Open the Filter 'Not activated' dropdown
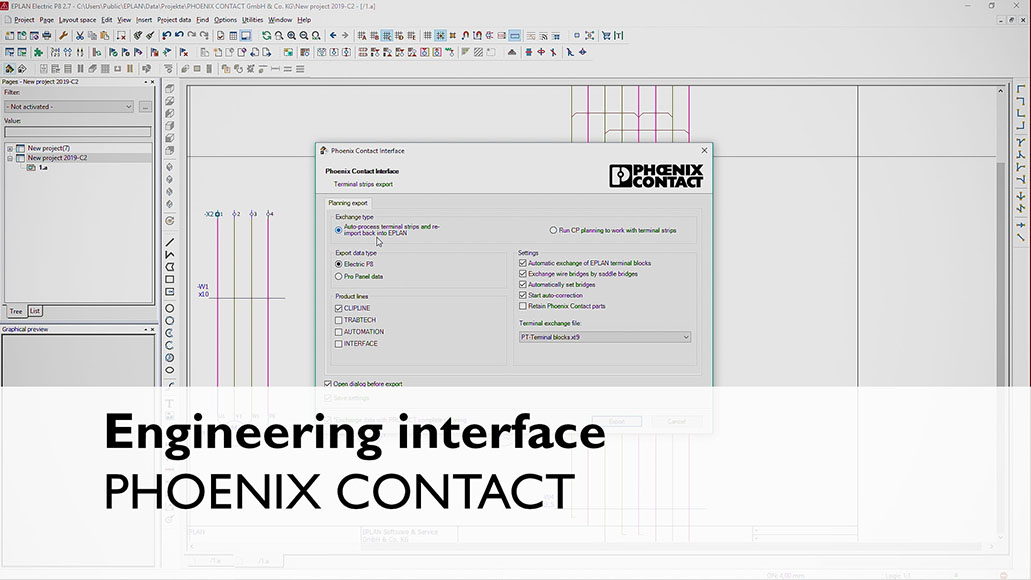Viewport: 1031px width, 580px height. pyautogui.click(x=69, y=107)
